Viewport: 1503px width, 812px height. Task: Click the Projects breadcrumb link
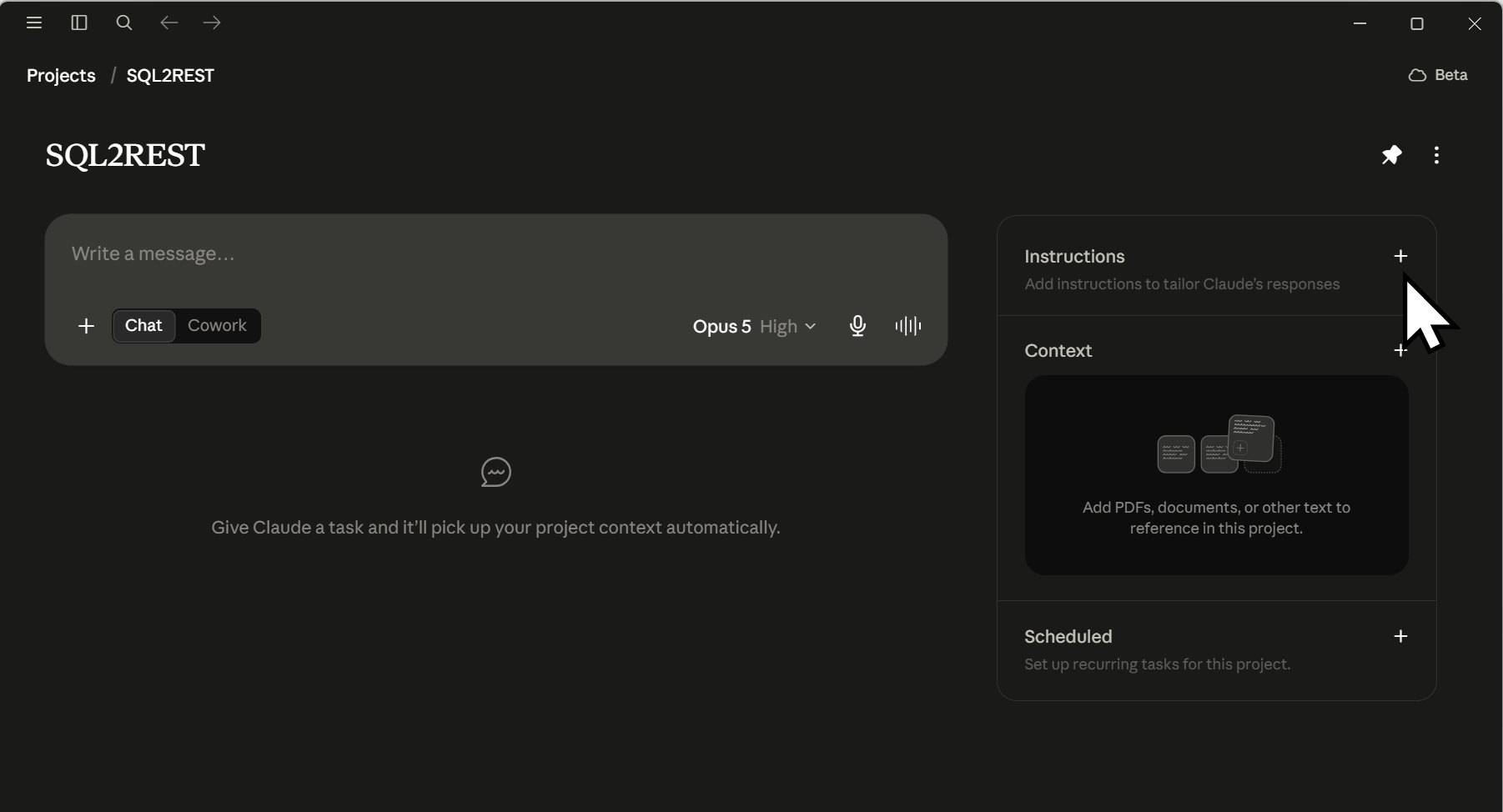point(61,76)
